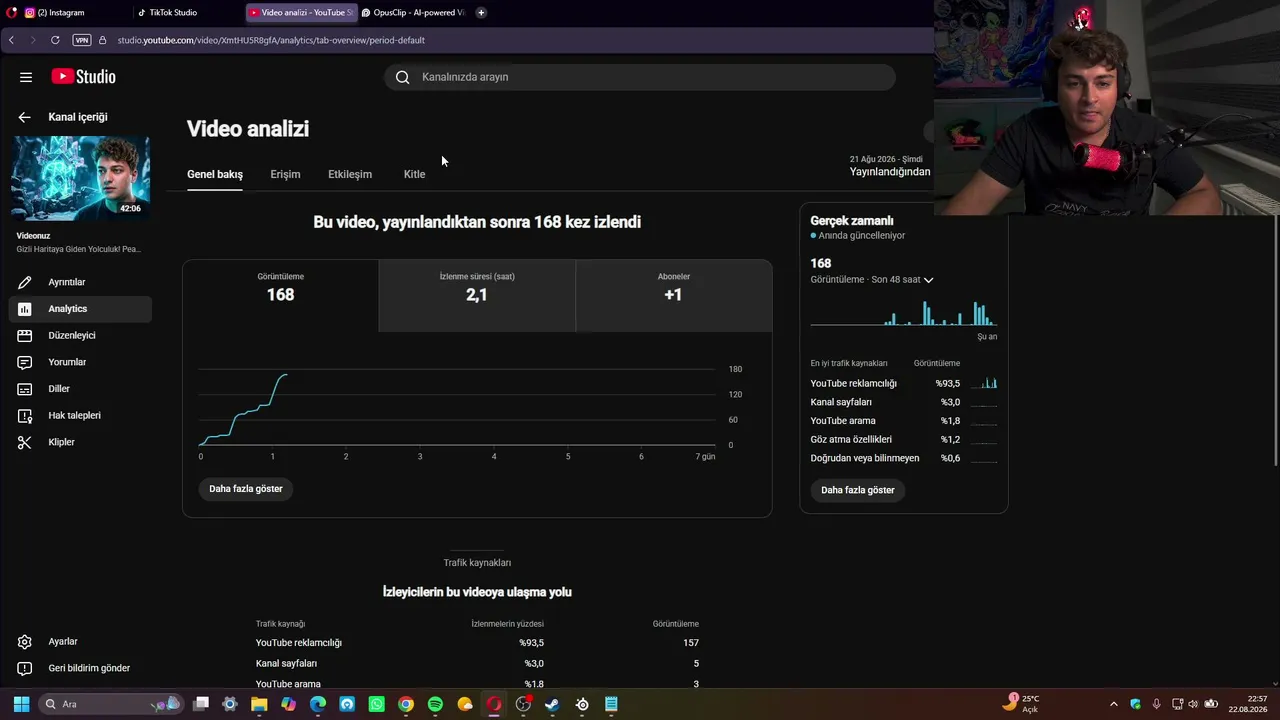Viewport: 1280px width, 720px height.
Task: Click the VPN badge in address bar
Action: (x=82, y=40)
